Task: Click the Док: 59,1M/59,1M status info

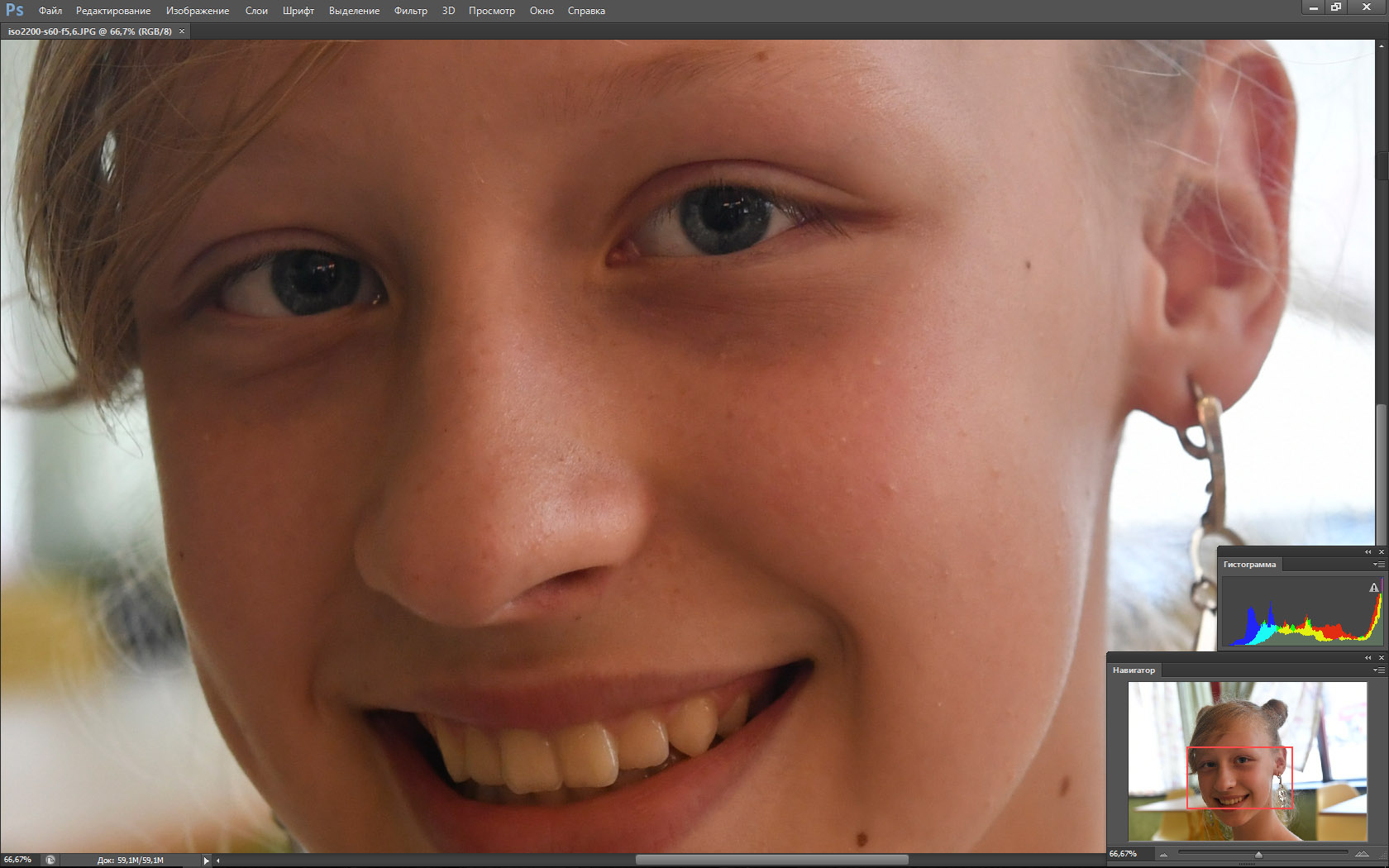Action: pos(131,861)
